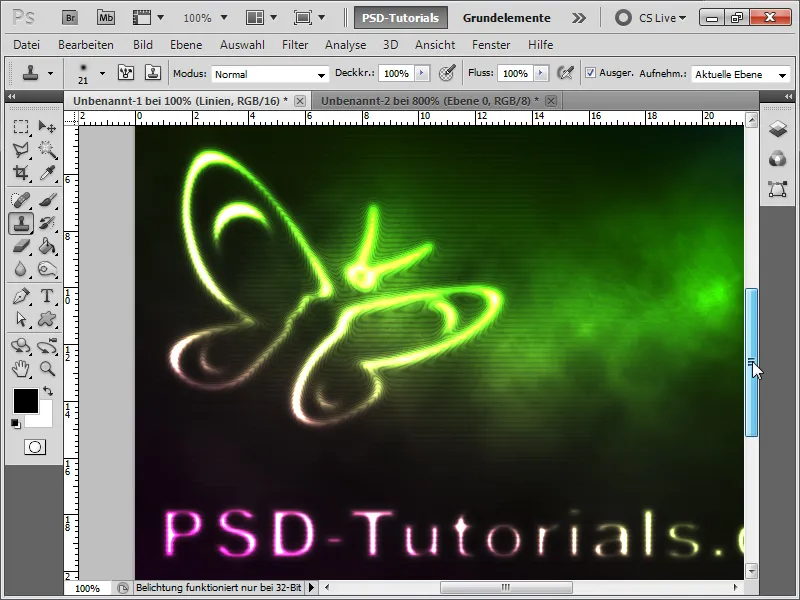Select the Move tool

(47, 126)
